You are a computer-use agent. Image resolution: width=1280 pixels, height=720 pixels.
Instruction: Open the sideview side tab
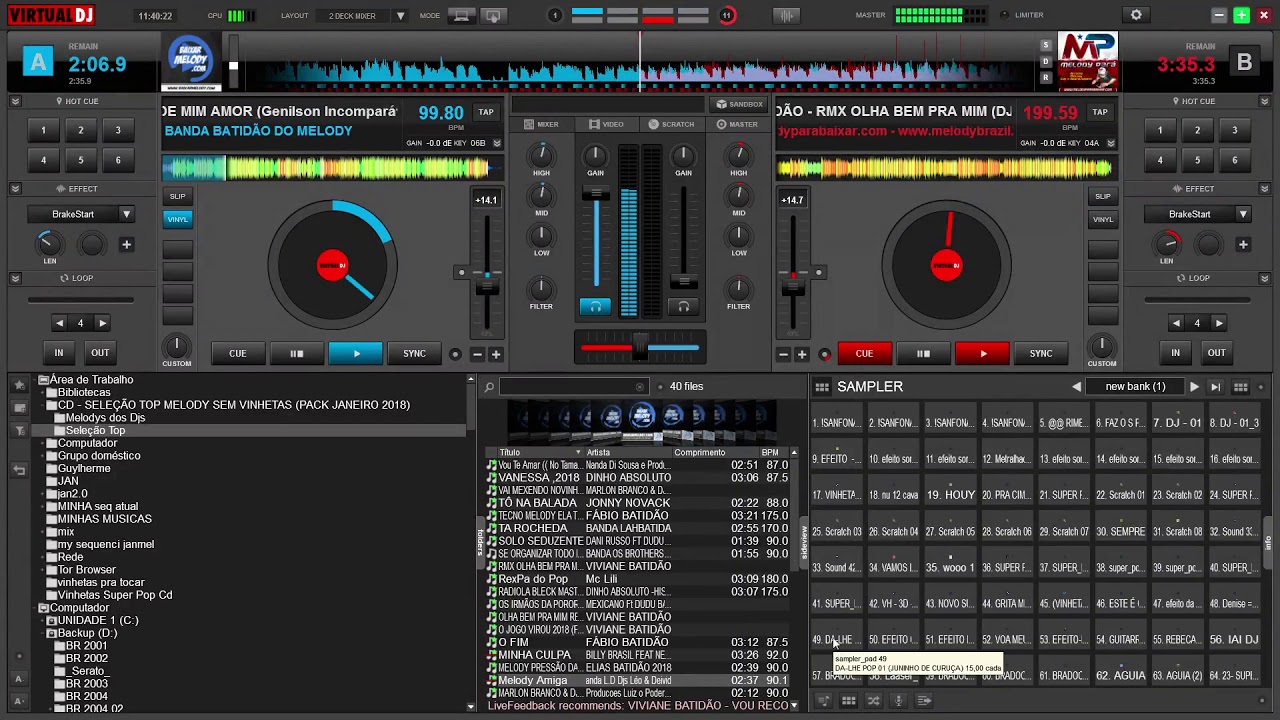(802, 540)
